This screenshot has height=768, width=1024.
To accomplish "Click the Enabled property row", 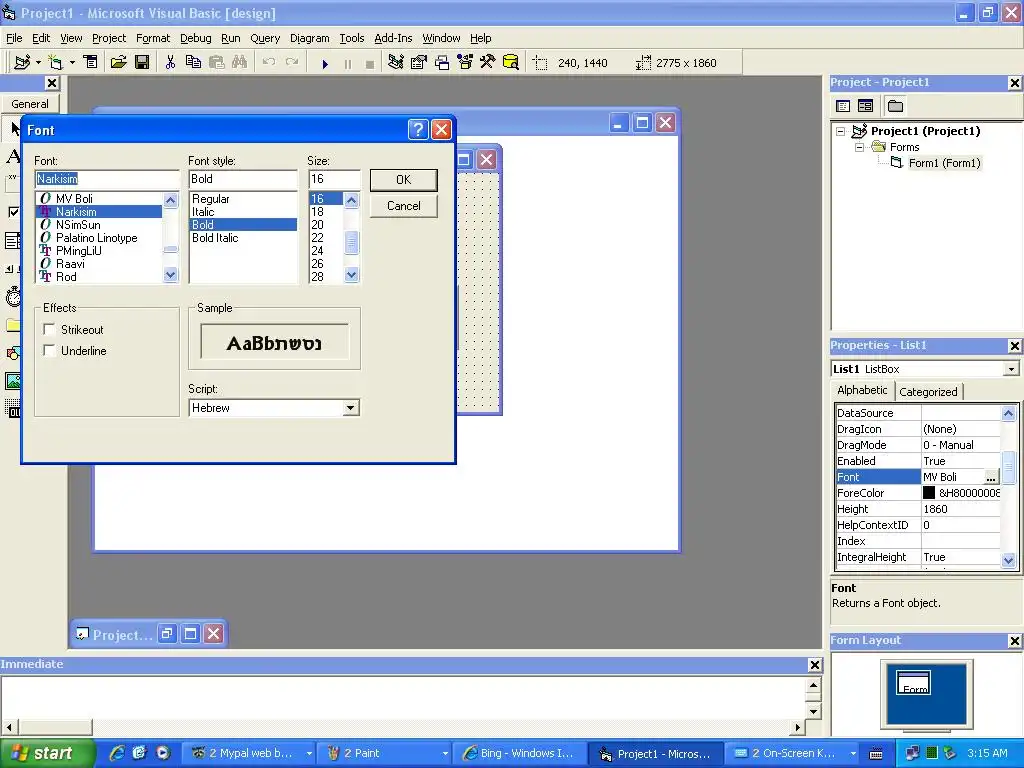I will point(918,461).
